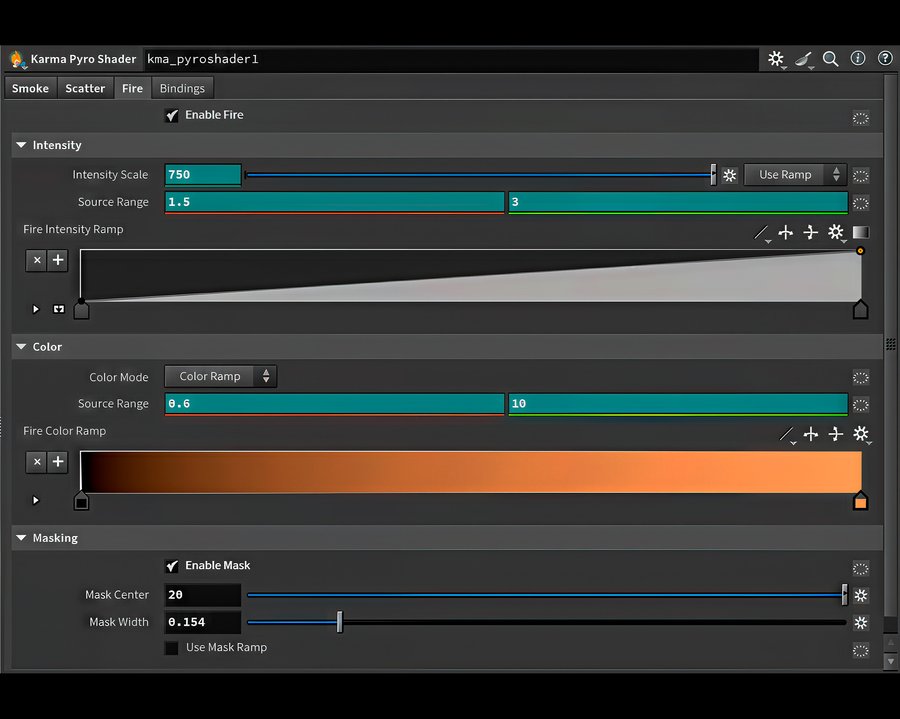The image size is (900, 719).
Task: Remove point with X on Fire Color Ramp
Action: [37, 462]
